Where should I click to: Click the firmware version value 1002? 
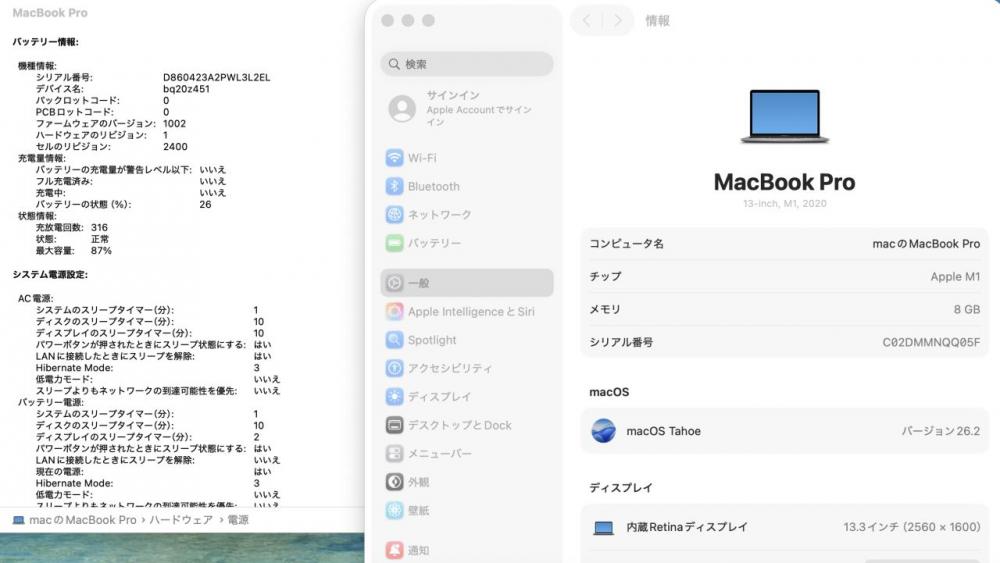175,124
